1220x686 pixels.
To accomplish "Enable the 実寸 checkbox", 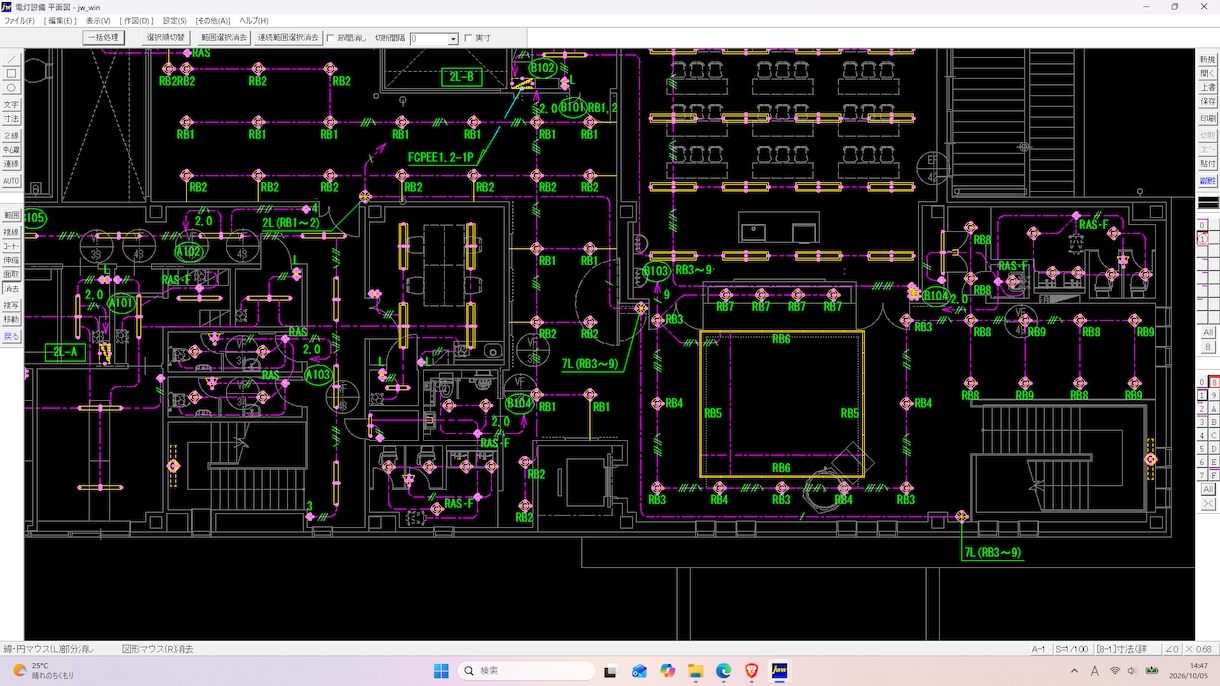I will point(468,38).
